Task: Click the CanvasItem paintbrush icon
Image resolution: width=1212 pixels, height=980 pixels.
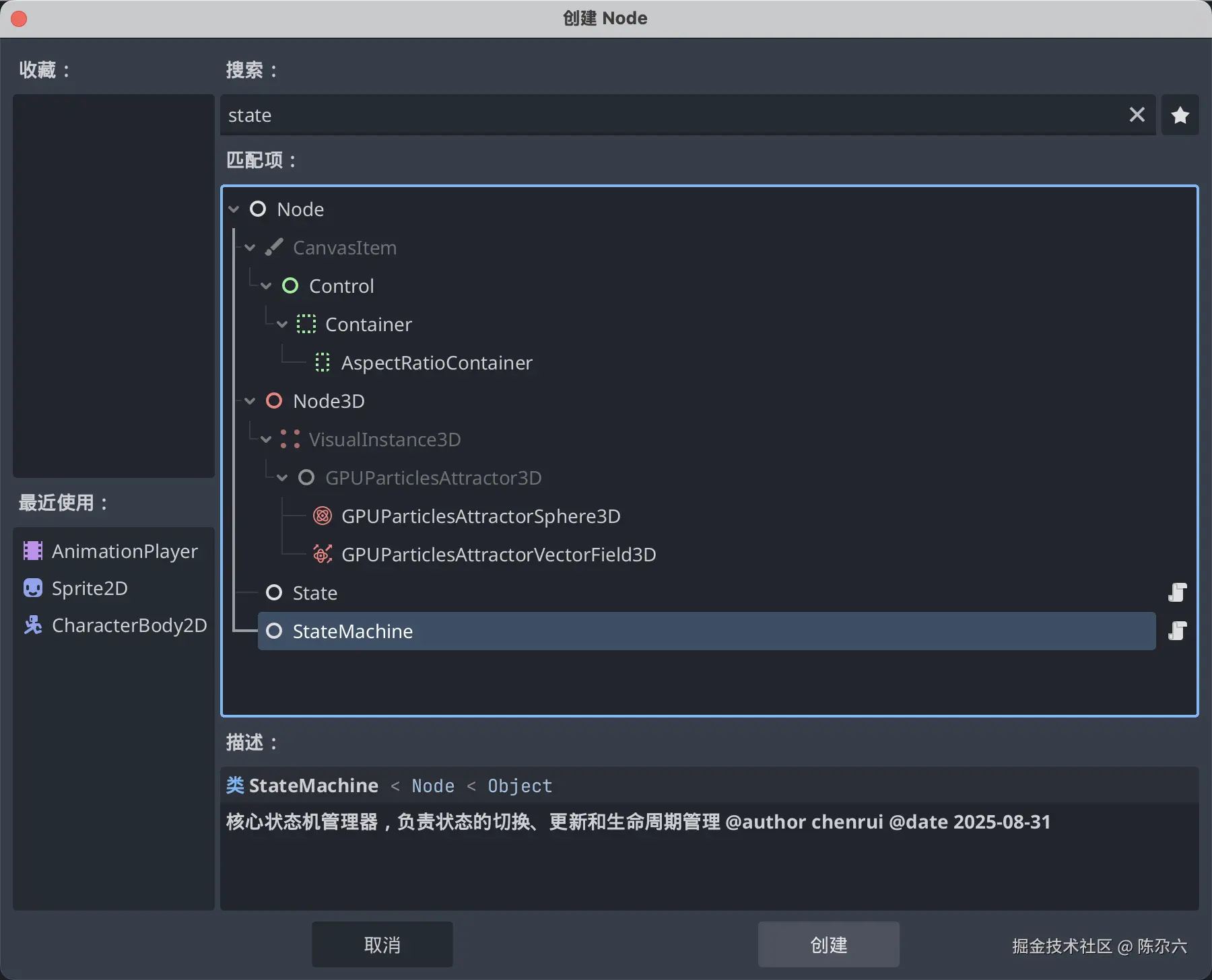Action: 274,248
